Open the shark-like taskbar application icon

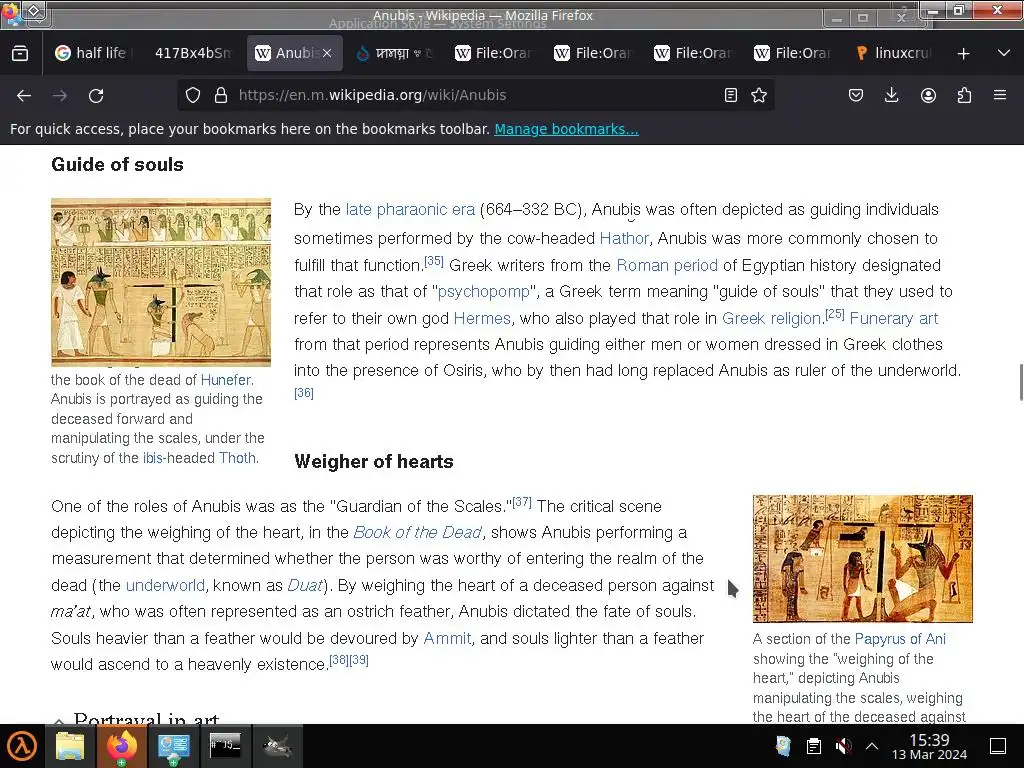pos(277,746)
